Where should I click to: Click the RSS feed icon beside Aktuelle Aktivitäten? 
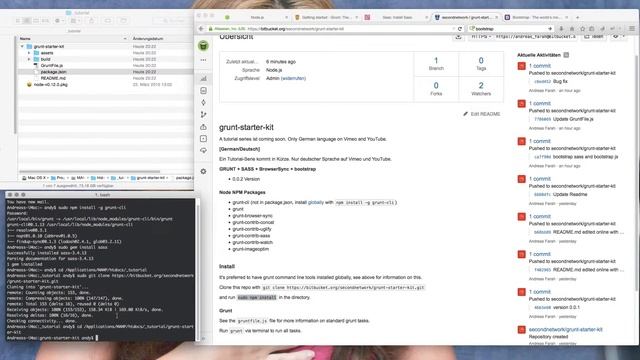click(566, 55)
